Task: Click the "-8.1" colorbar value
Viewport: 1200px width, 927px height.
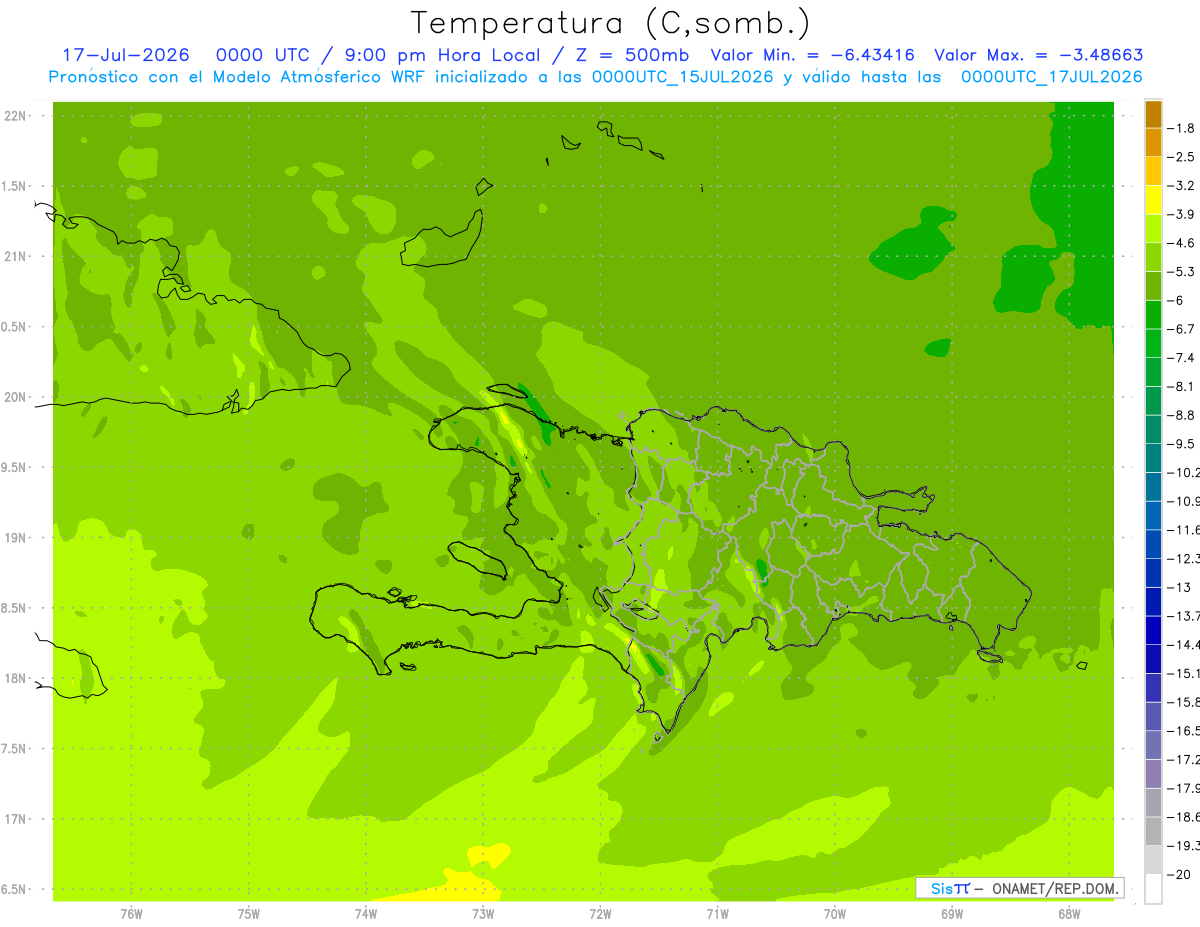Action: (x=1181, y=386)
